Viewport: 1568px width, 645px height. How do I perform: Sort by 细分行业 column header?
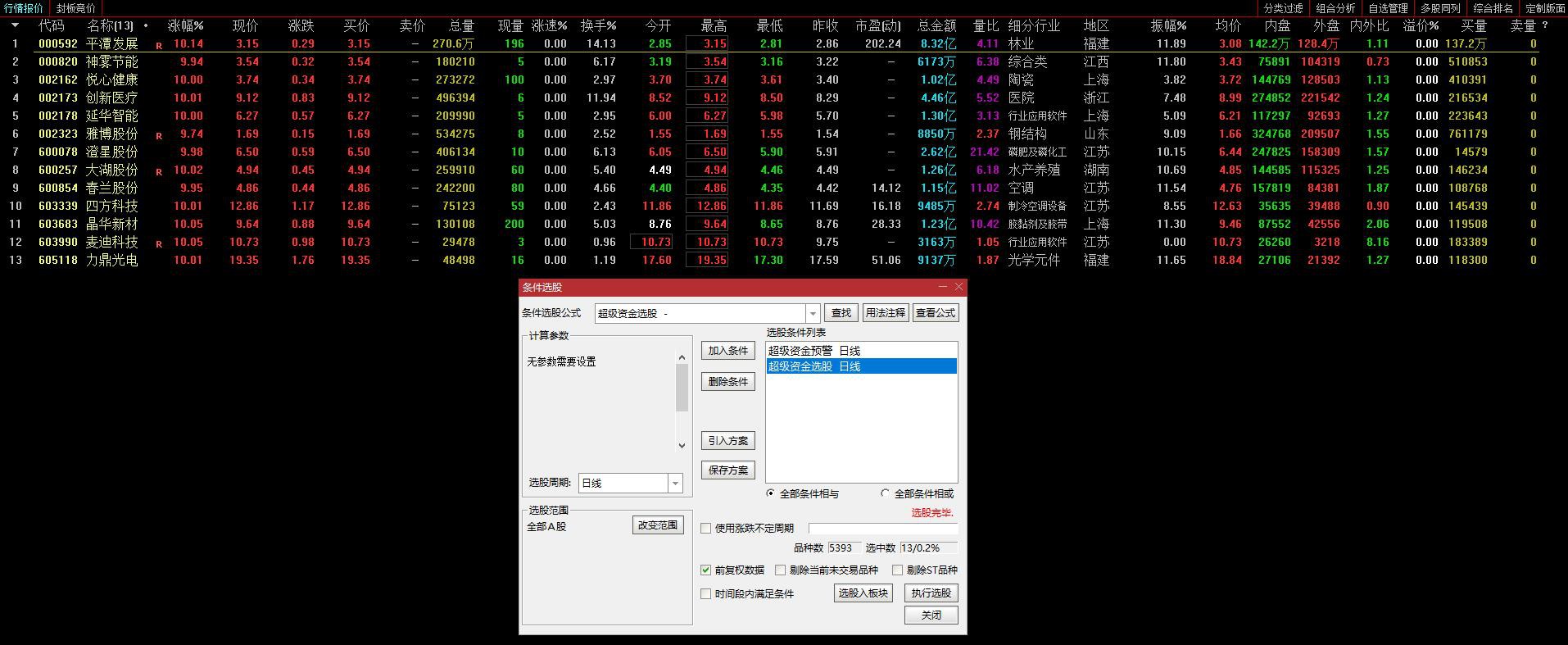pos(1034,25)
